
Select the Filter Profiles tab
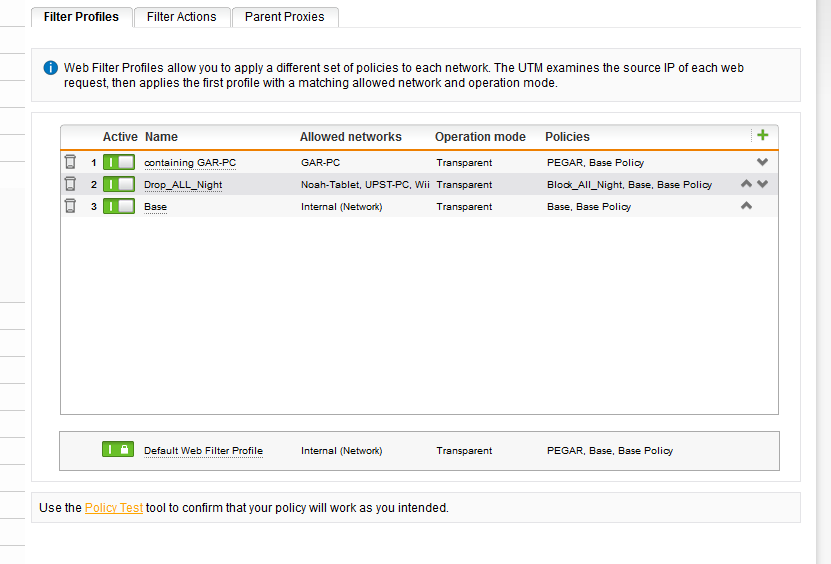81,17
